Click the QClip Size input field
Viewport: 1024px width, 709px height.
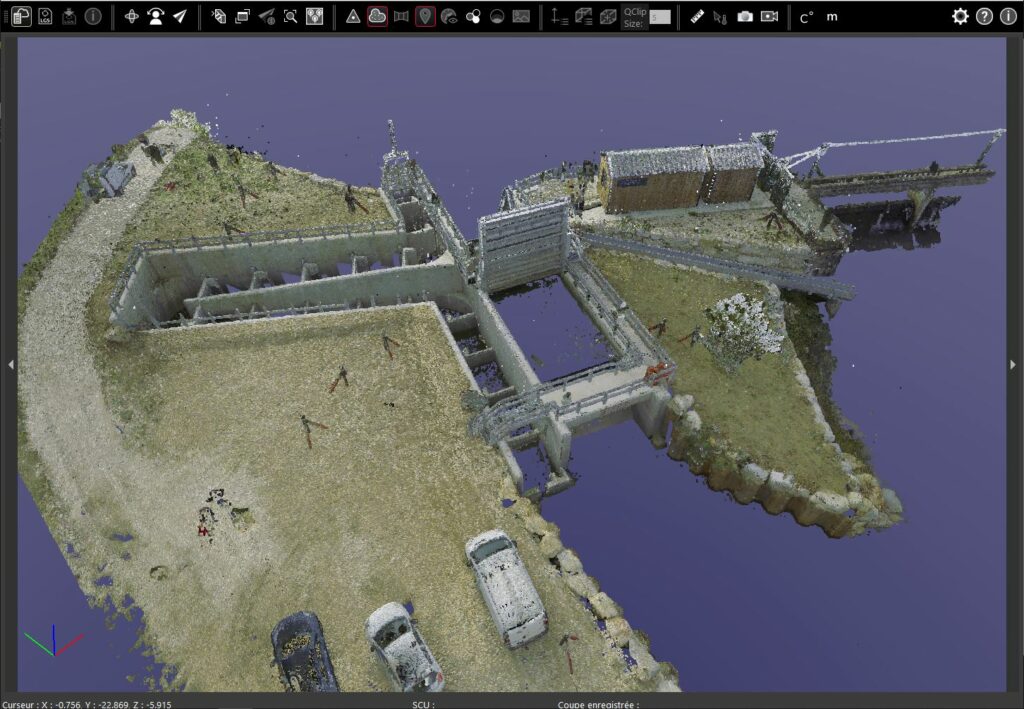coord(660,17)
